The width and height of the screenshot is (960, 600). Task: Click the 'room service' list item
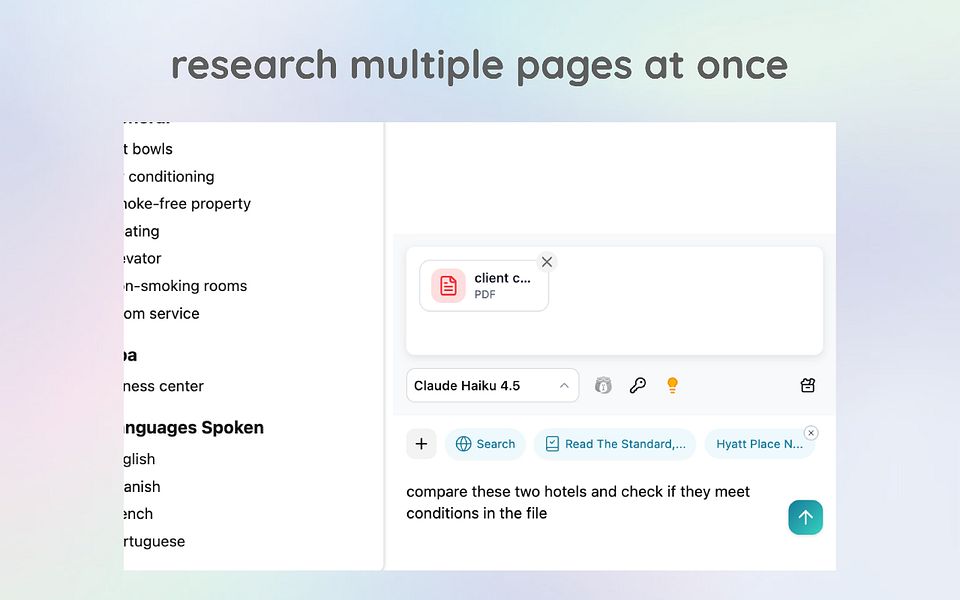[x=162, y=313]
